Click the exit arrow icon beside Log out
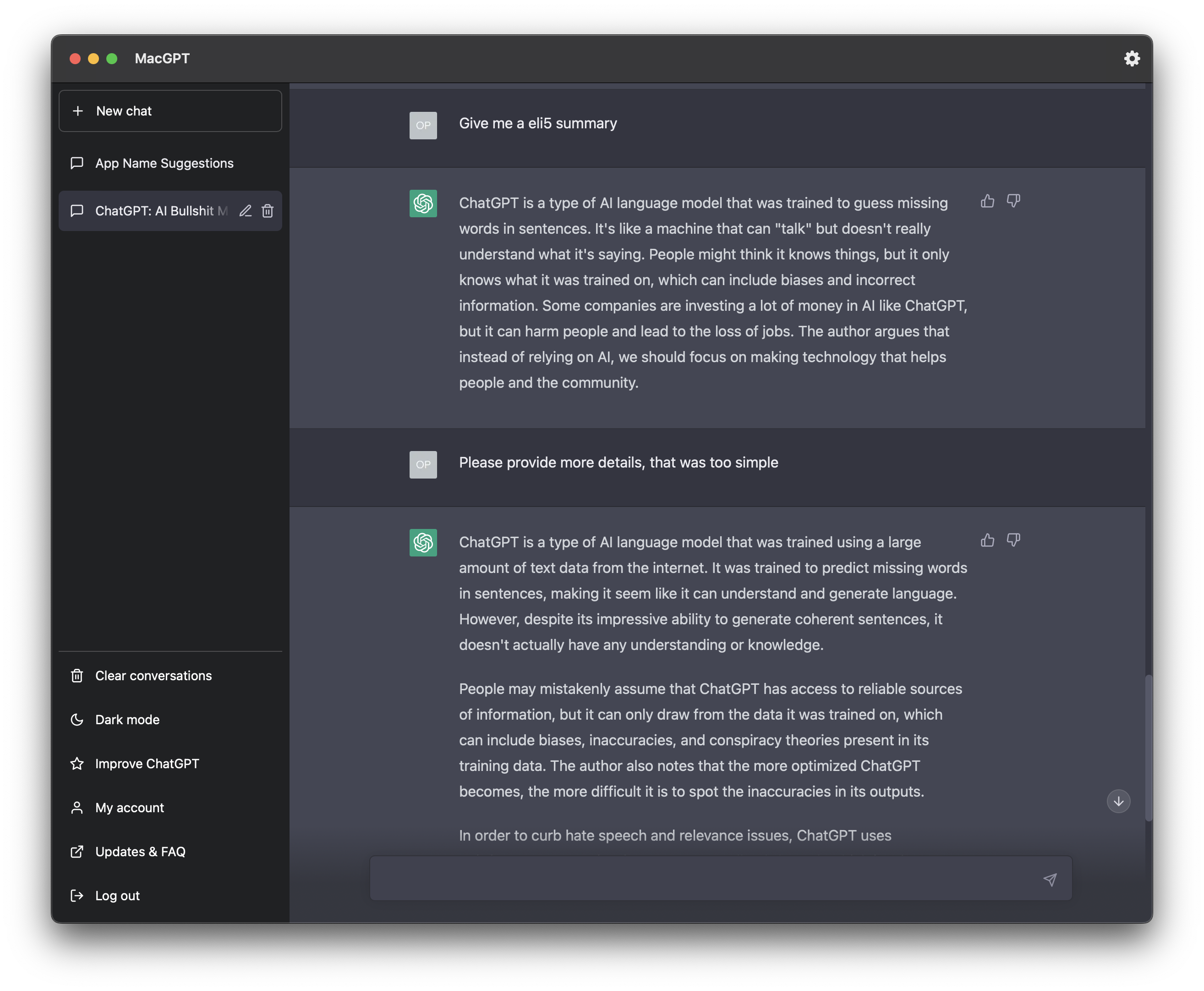 click(x=77, y=896)
